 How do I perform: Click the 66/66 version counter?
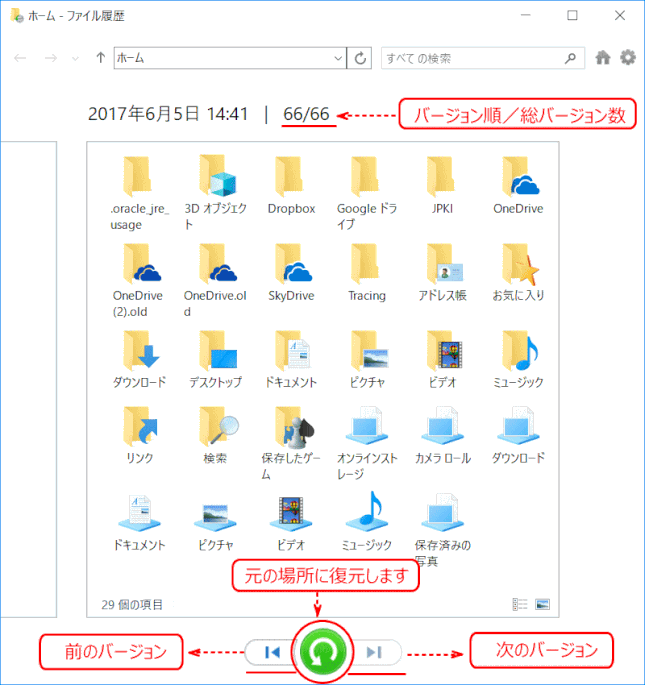click(306, 114)
